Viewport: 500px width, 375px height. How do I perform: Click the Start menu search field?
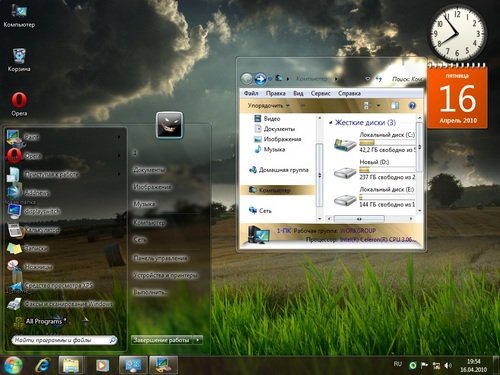[x=64, y=340]
